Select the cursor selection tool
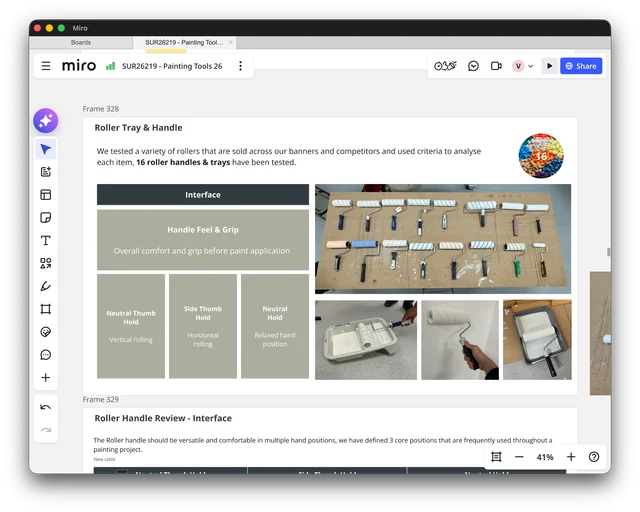640x512 pixels. (x=46, y=149)
